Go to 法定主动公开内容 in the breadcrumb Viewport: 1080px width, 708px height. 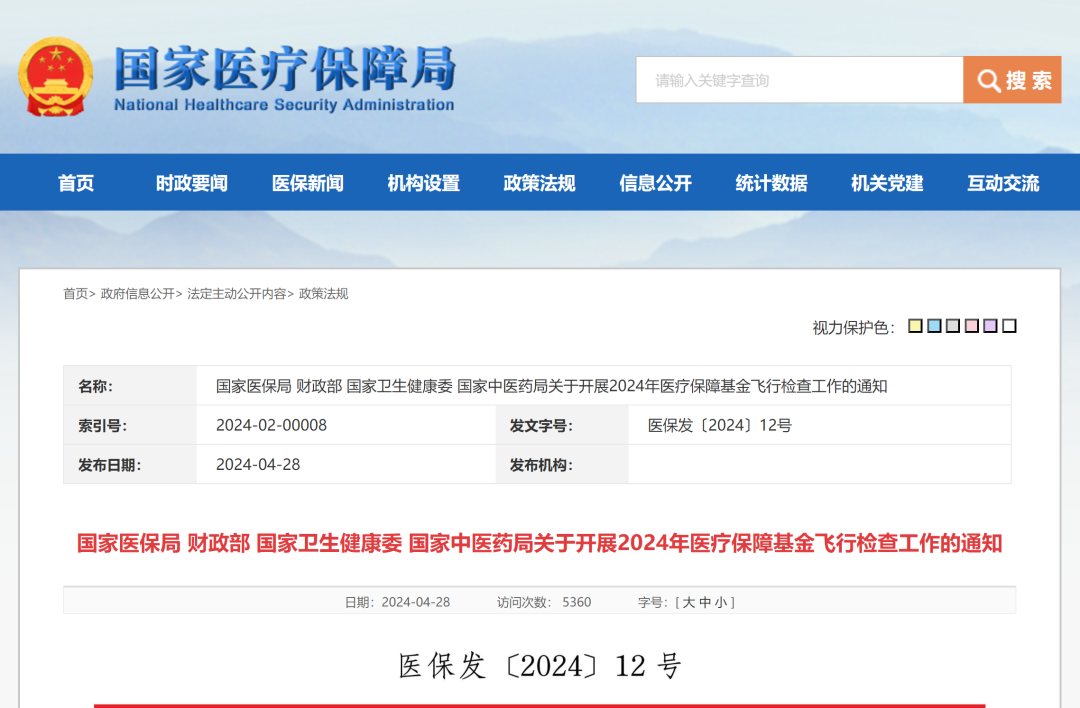[237, 294]
